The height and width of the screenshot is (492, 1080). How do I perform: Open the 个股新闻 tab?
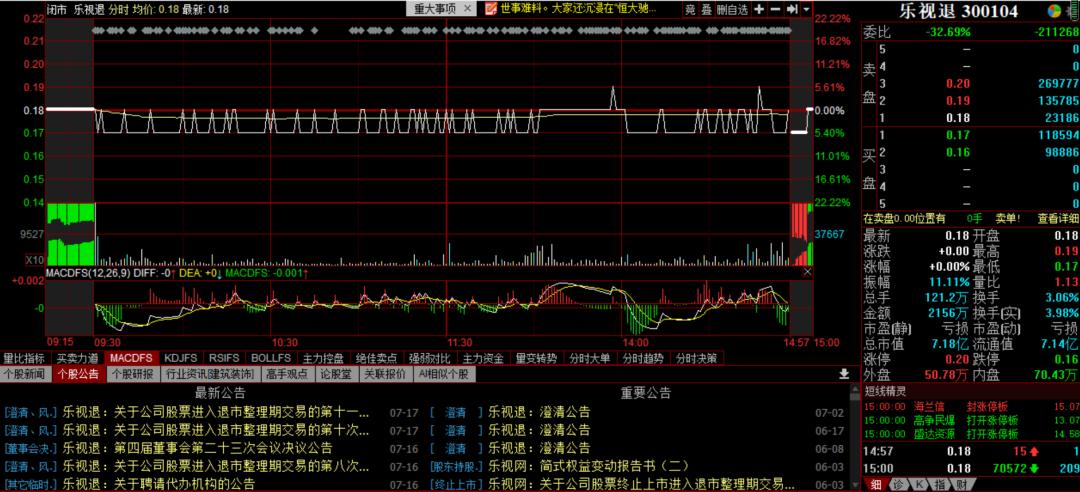pos(25,374)
